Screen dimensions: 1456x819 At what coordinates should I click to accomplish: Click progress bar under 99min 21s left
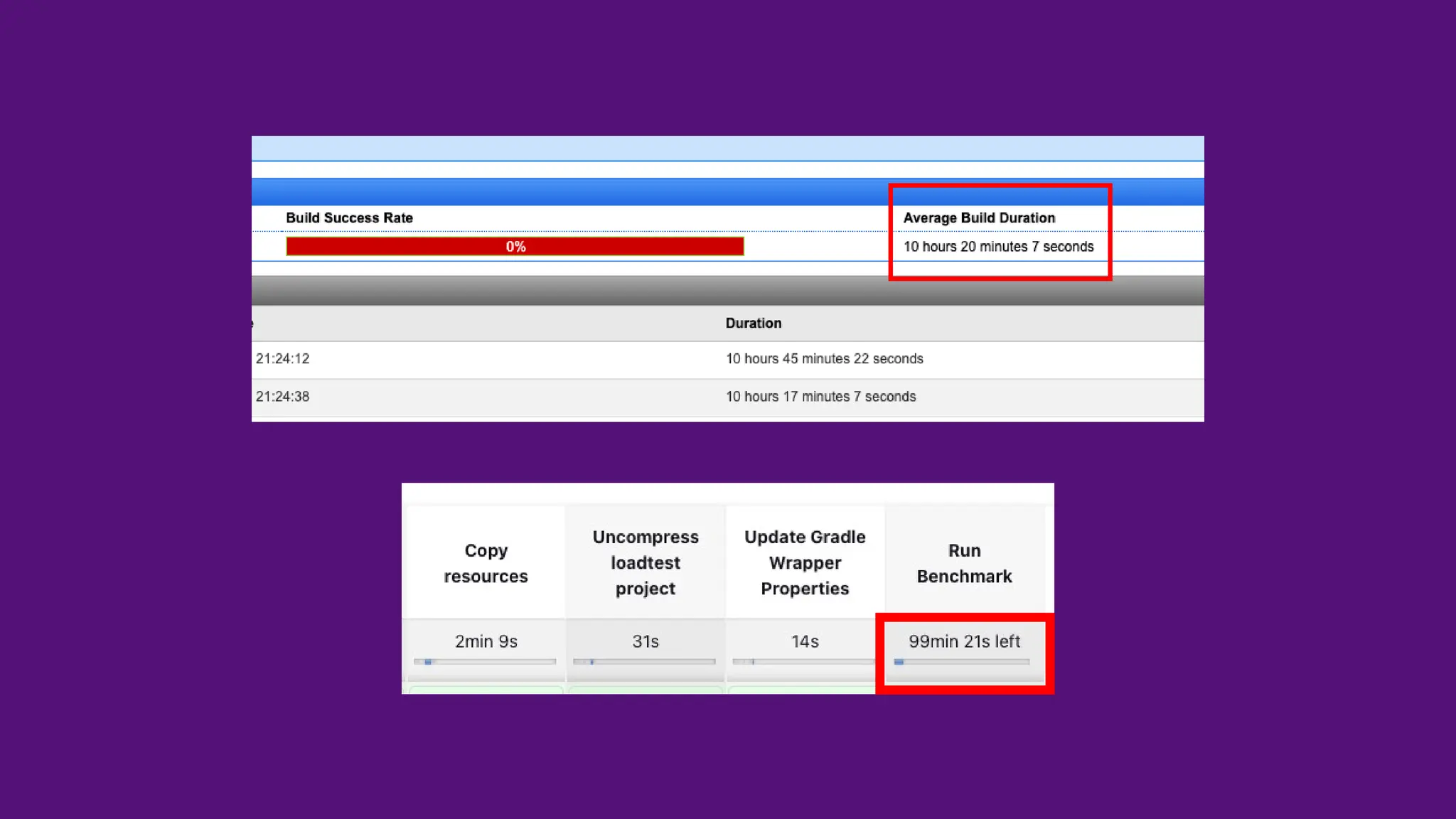click(x=962, y=662)
